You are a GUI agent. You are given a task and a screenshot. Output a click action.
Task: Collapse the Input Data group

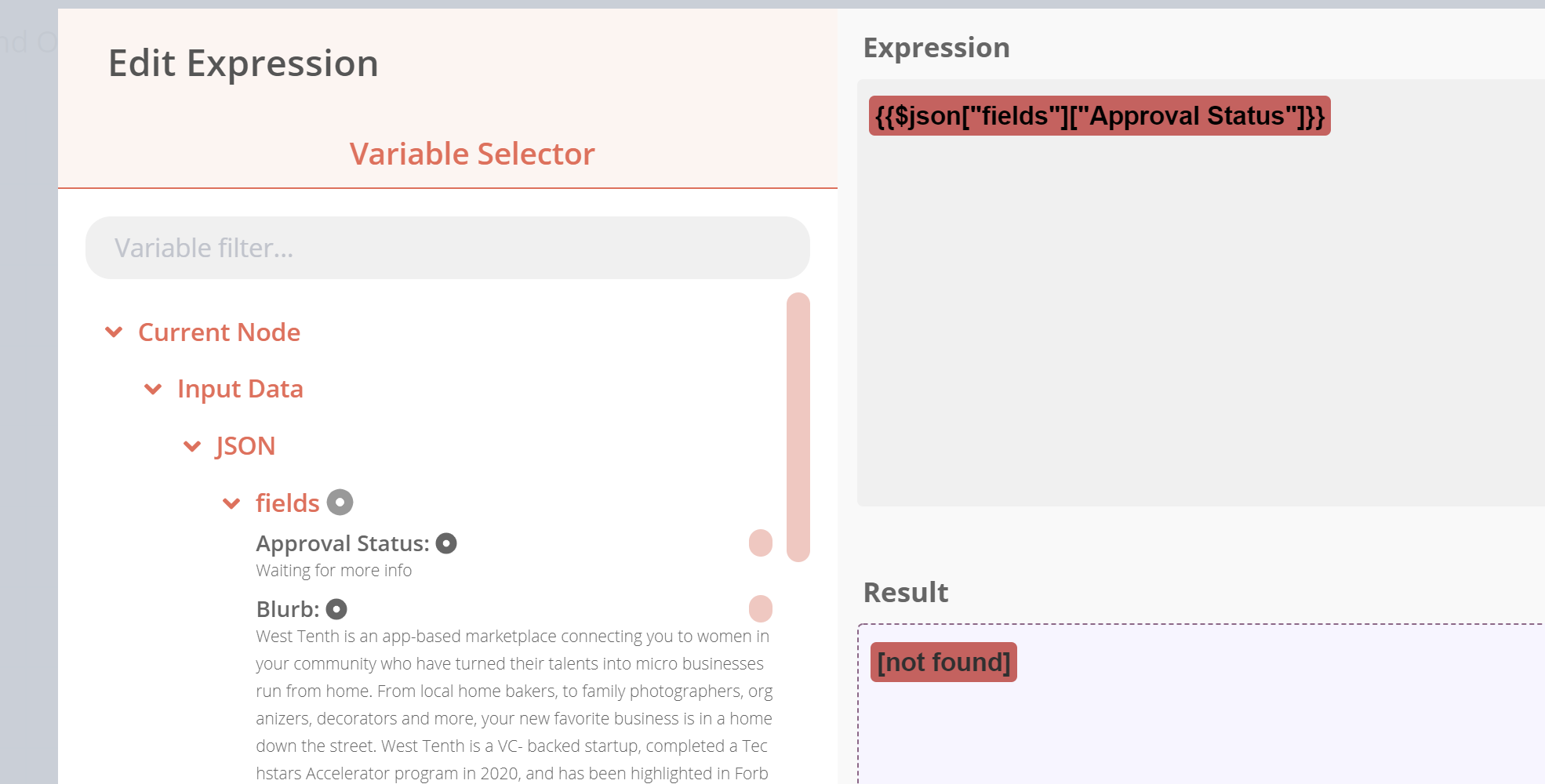[153, 389]
